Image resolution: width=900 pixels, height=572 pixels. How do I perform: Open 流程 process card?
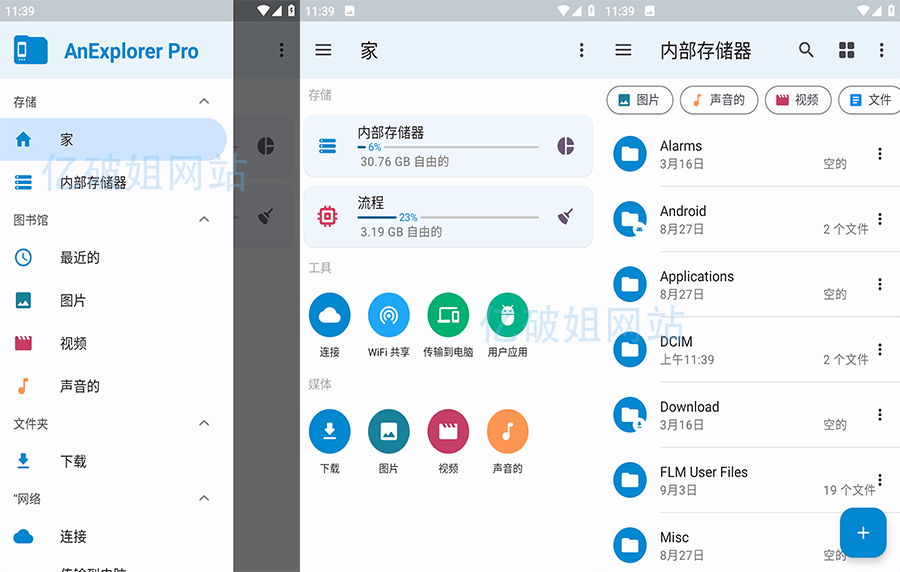point(448,216)
